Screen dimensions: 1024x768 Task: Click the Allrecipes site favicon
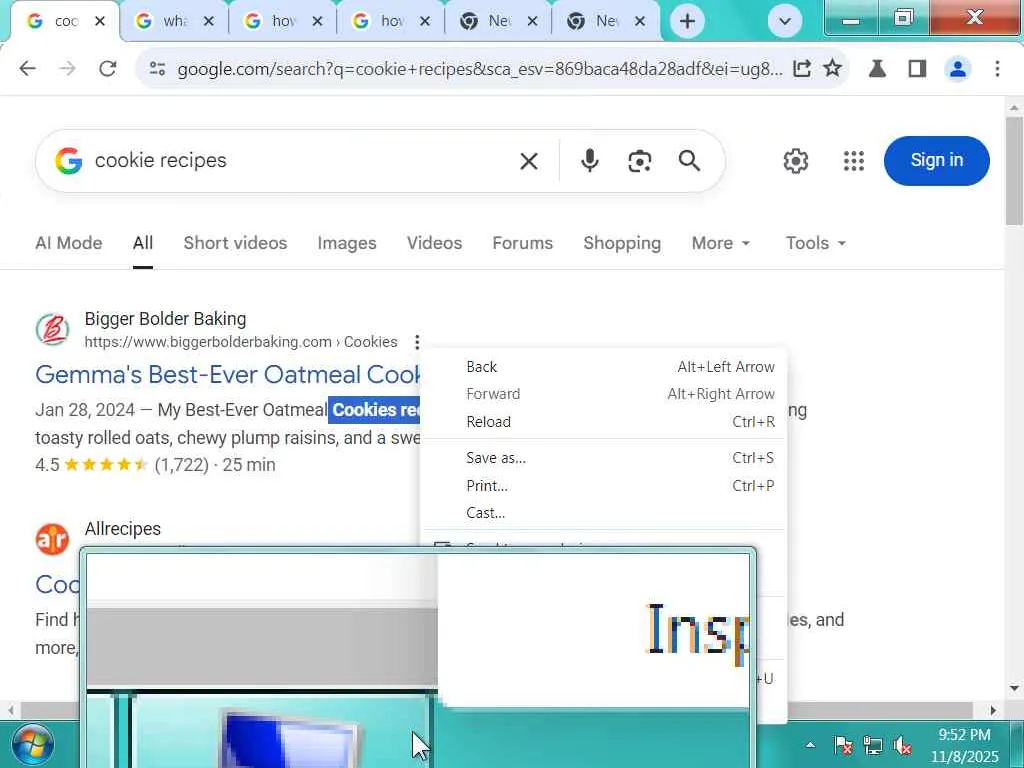[52, 539]
